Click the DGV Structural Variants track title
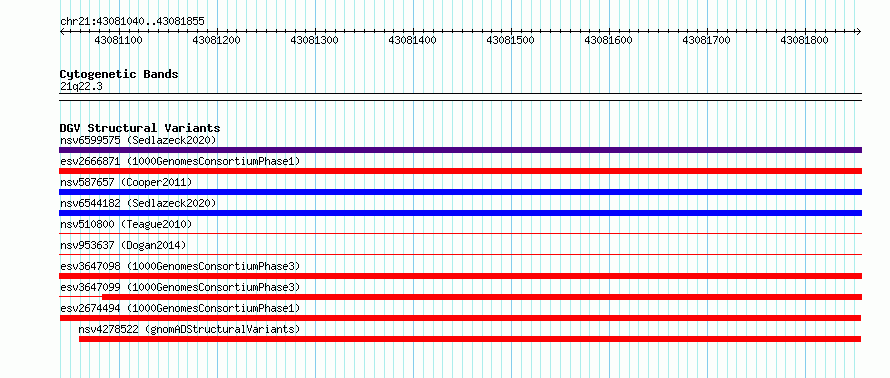 coord(140,128)
